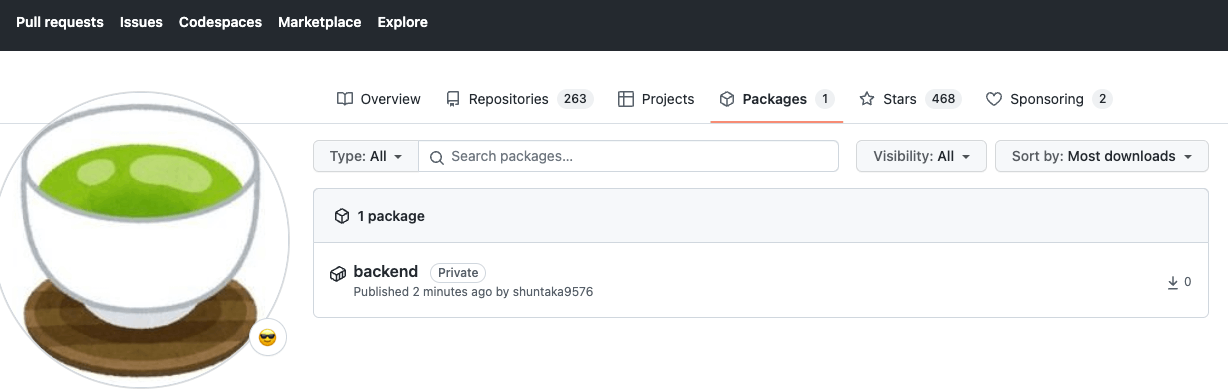Go to Marketplace in top navigation
Viewport: 1228px width, 390px height.
[x=320, y=22]
